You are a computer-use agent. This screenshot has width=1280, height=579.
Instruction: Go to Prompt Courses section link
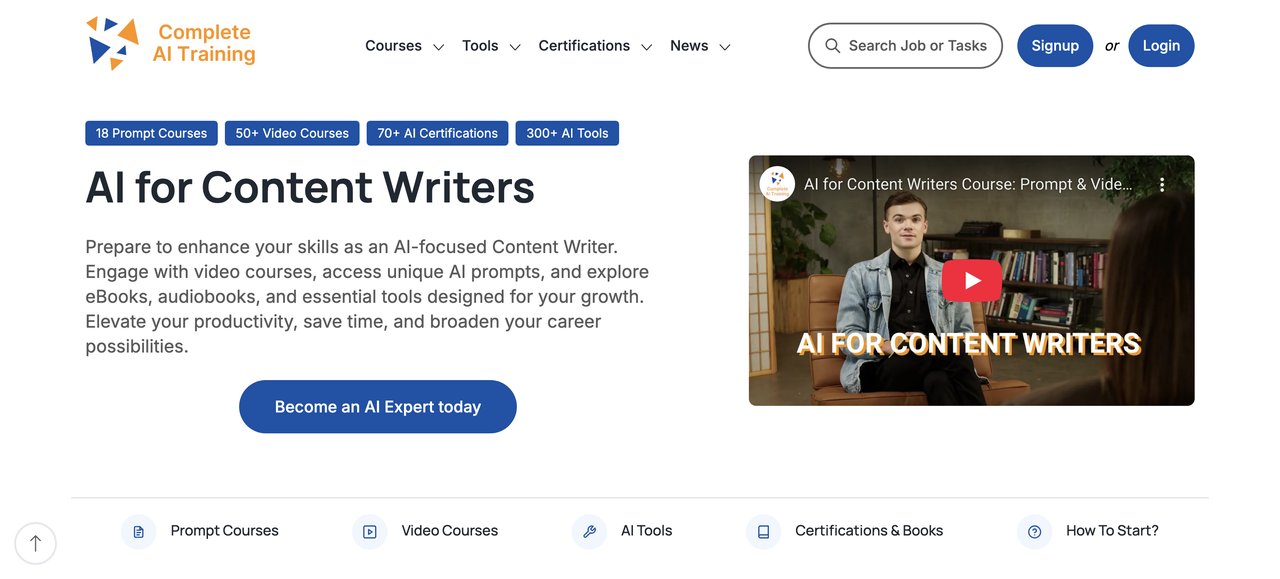tap(224, 531)
